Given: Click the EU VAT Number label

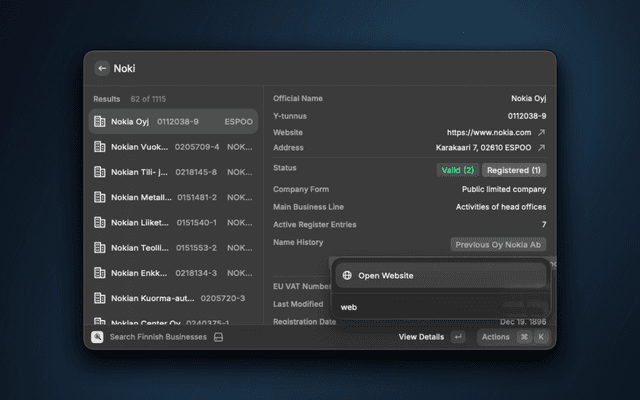Looking at the screenshot, I should click(302, 286).
